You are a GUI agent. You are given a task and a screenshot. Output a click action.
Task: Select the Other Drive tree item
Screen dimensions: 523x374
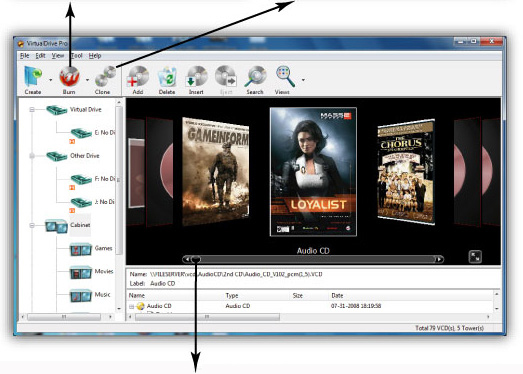85,155
